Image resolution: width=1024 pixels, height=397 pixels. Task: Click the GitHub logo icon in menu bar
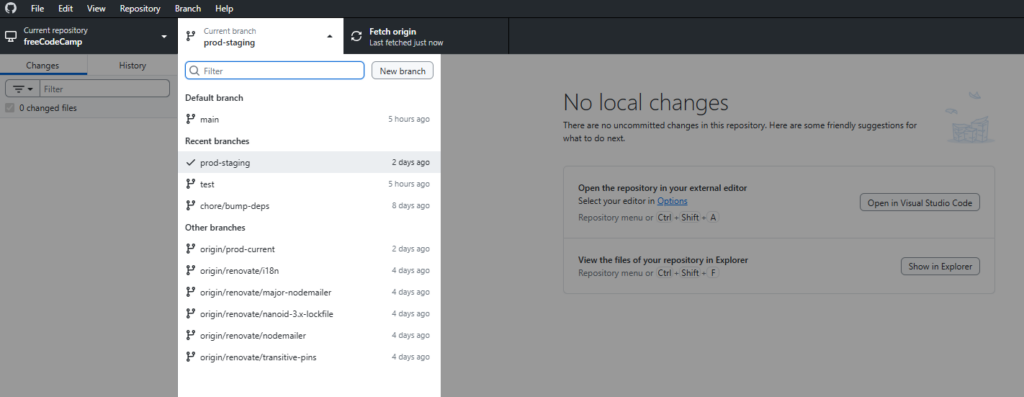click(10, 8)
